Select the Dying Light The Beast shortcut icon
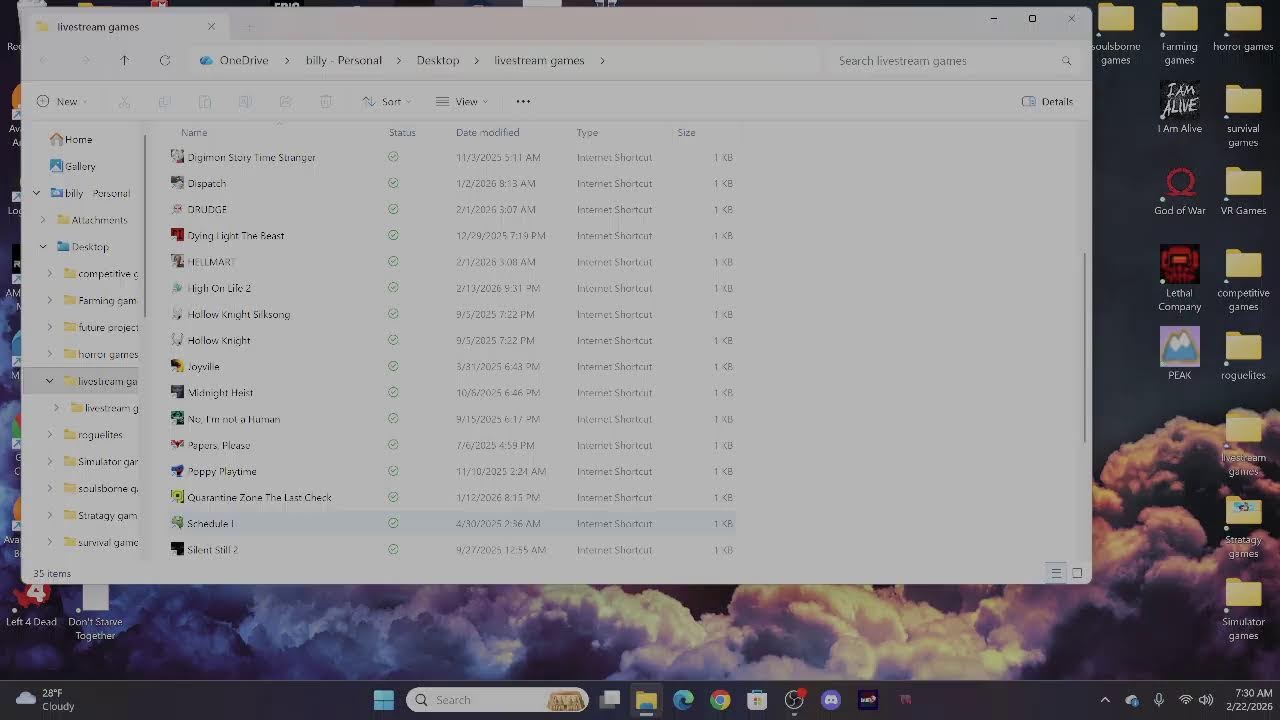1280x720 pixels. pyautogui.click(x=177, y=235)
